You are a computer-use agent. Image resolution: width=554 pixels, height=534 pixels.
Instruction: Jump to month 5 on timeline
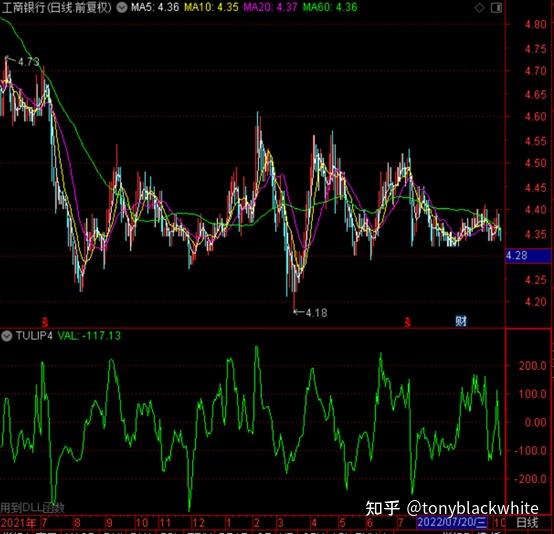[x=342, y=523]
